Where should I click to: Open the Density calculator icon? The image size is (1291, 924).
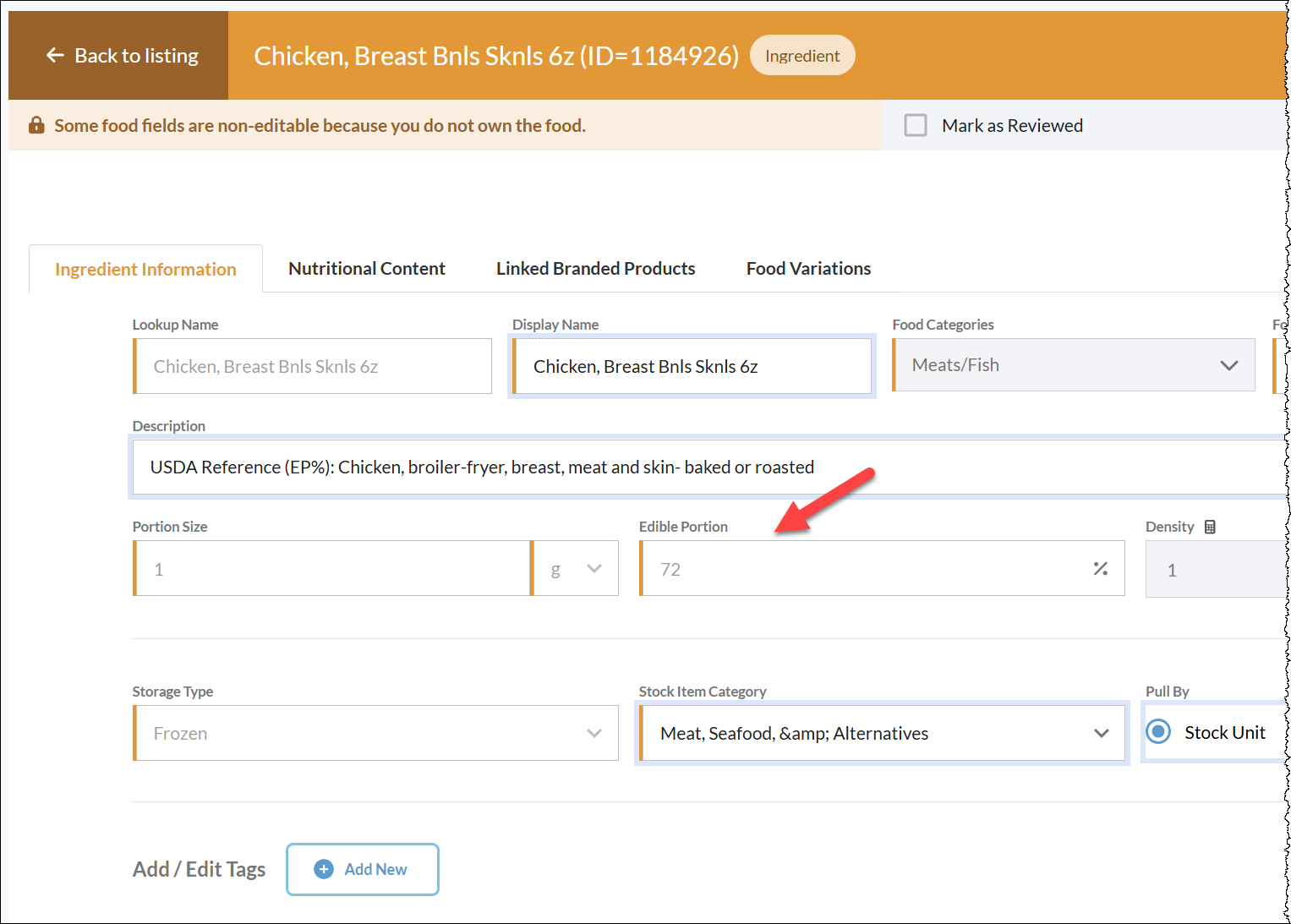1210,527
